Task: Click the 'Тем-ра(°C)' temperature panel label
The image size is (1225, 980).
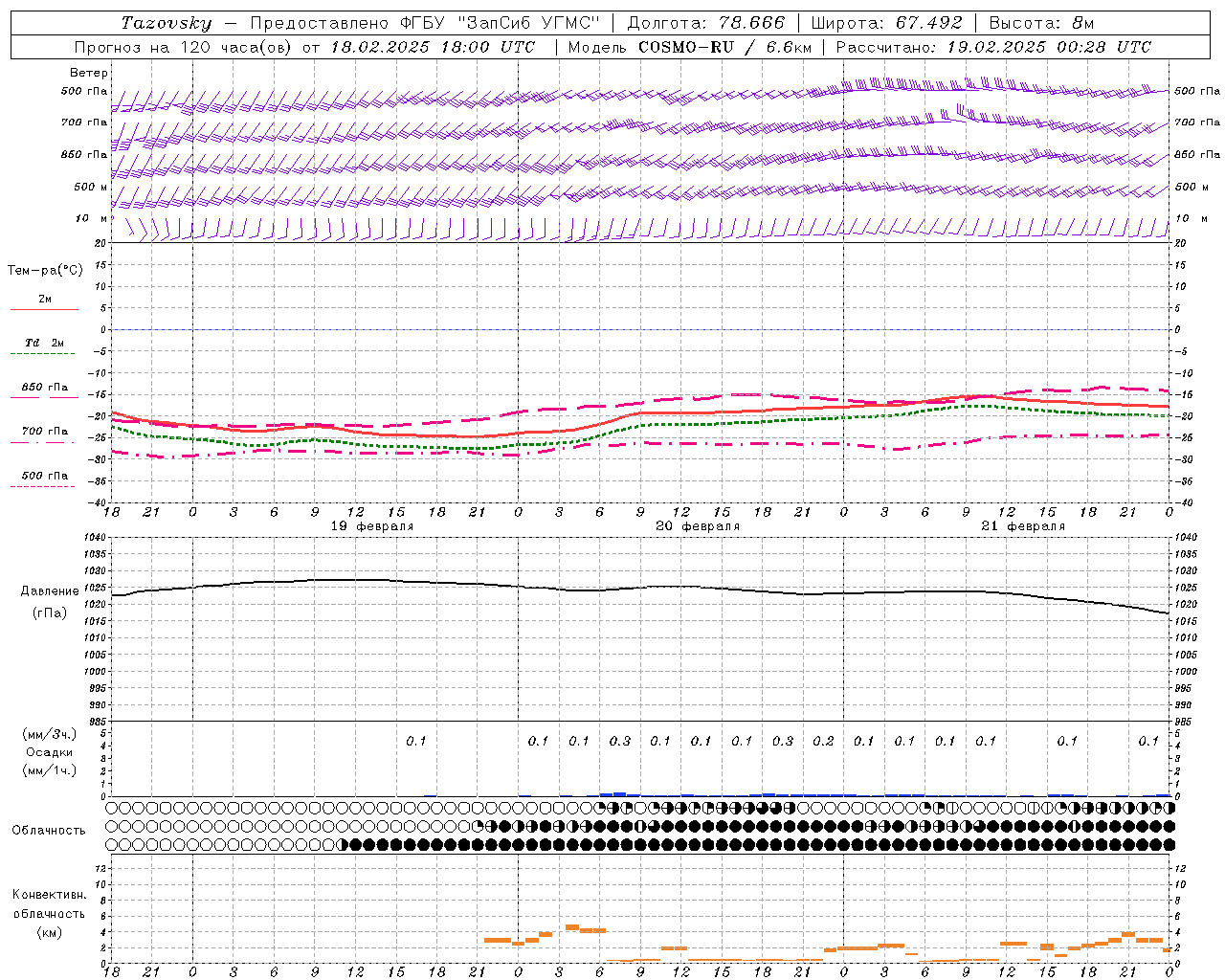Action: 45,271
